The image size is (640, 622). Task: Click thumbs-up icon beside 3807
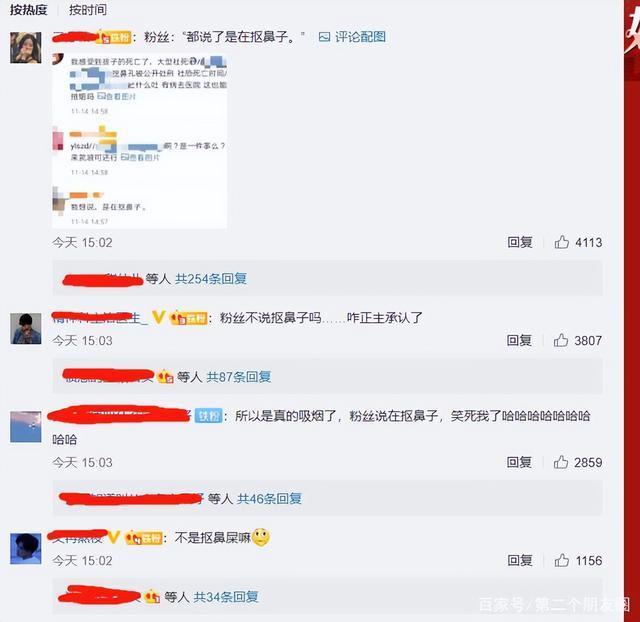[x=561, y=340]
